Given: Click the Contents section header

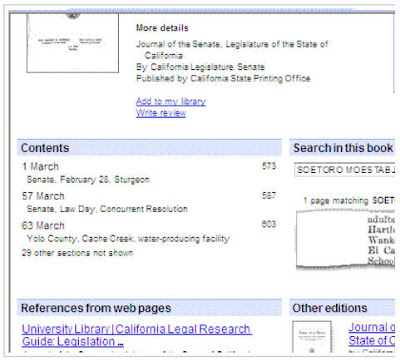Looking at the screenshot, I should tap(149, 148).
